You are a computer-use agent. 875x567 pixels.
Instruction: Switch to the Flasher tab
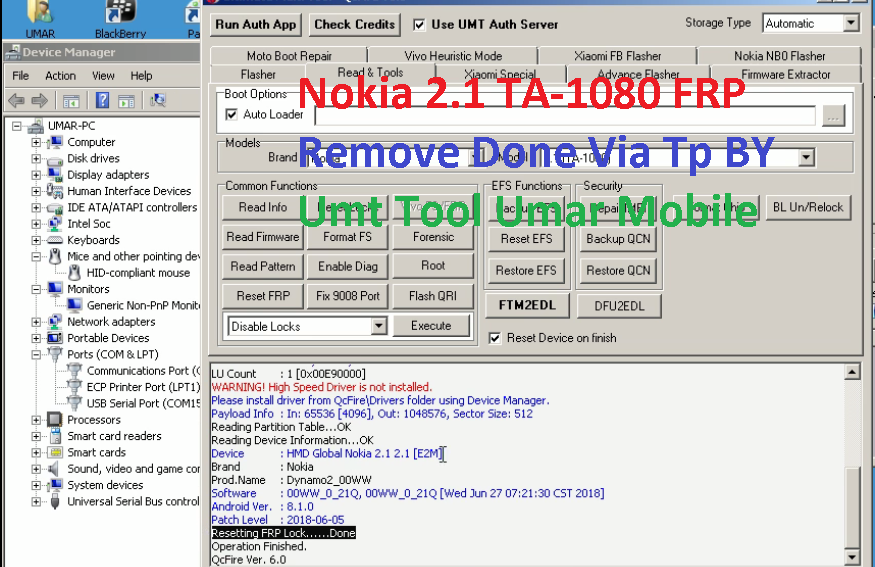pyautogui.click(x=258, y=74)
